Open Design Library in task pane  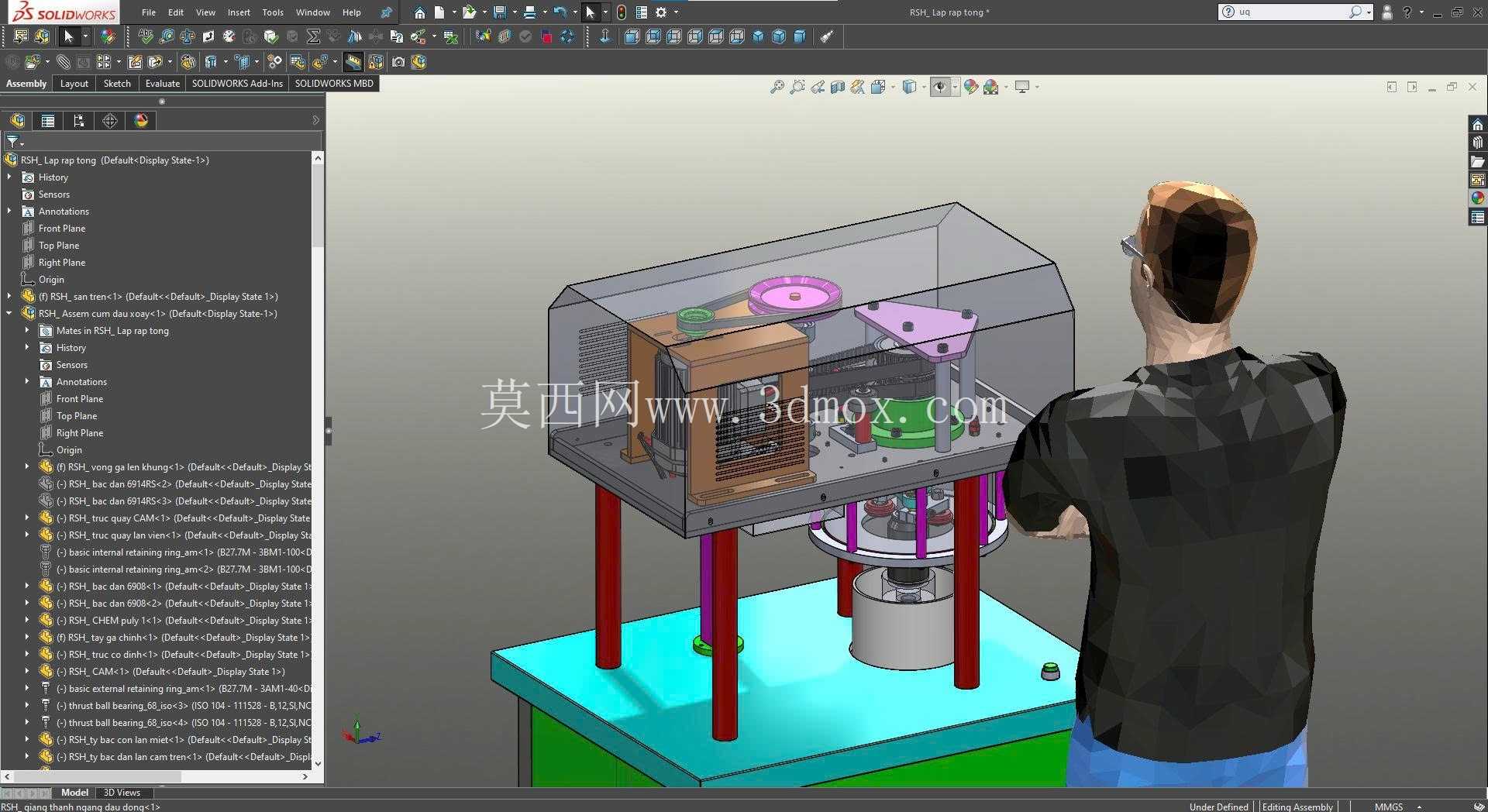(1477, 143)
